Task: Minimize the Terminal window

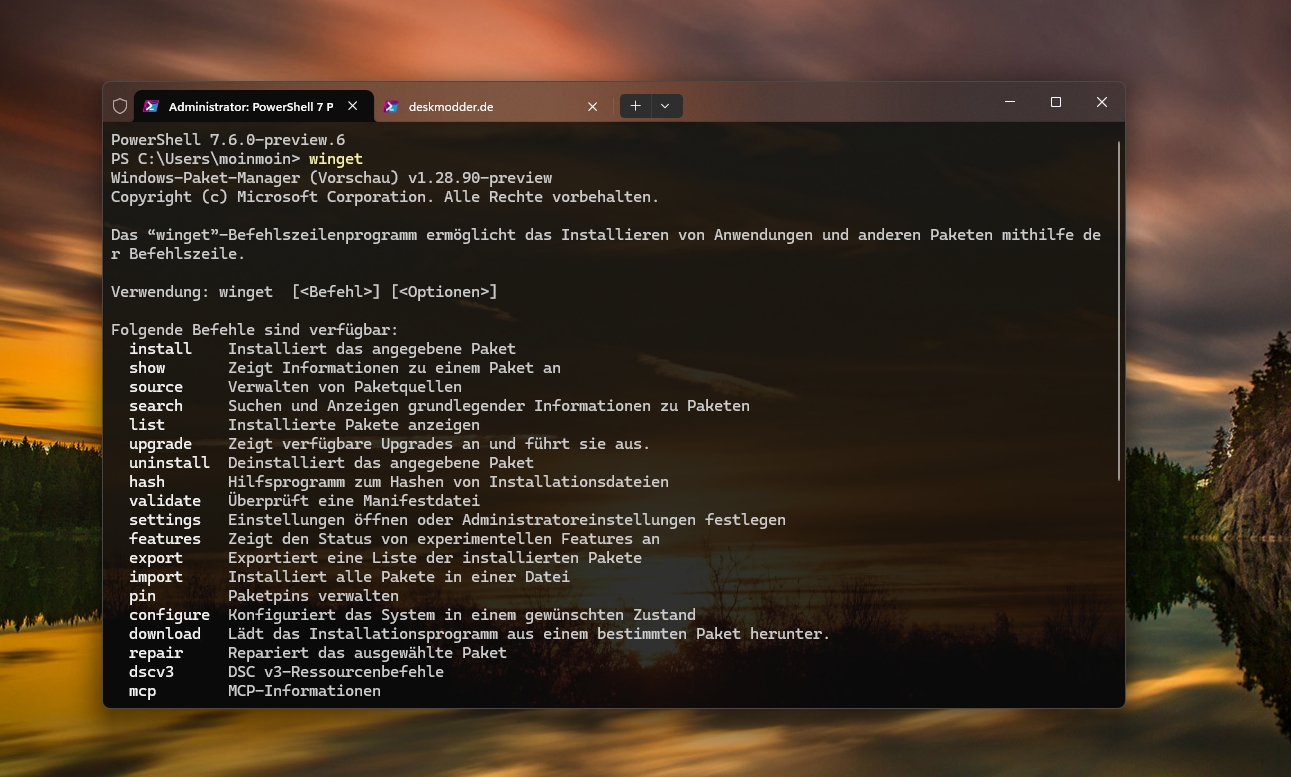Action: click(1010, 102)
